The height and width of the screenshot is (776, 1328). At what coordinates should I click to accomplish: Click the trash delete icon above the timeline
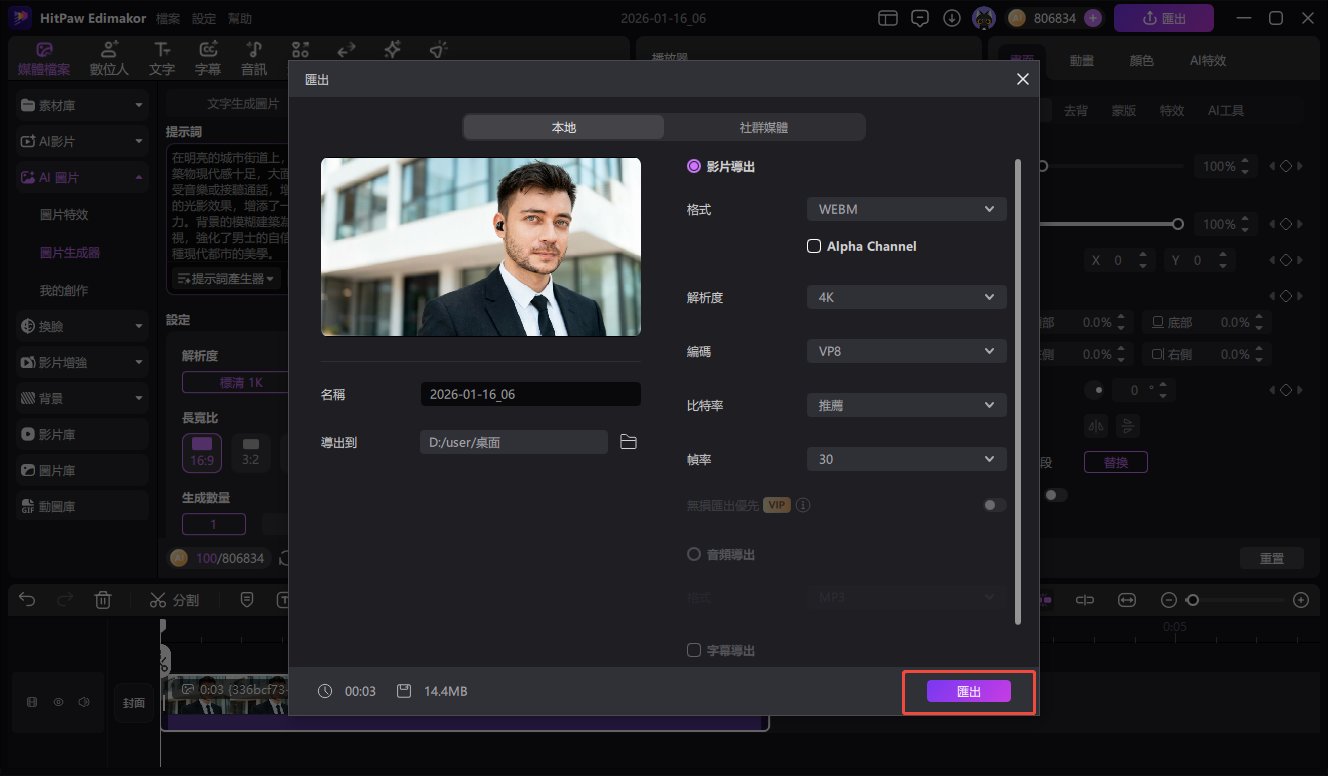coord(103,599)
